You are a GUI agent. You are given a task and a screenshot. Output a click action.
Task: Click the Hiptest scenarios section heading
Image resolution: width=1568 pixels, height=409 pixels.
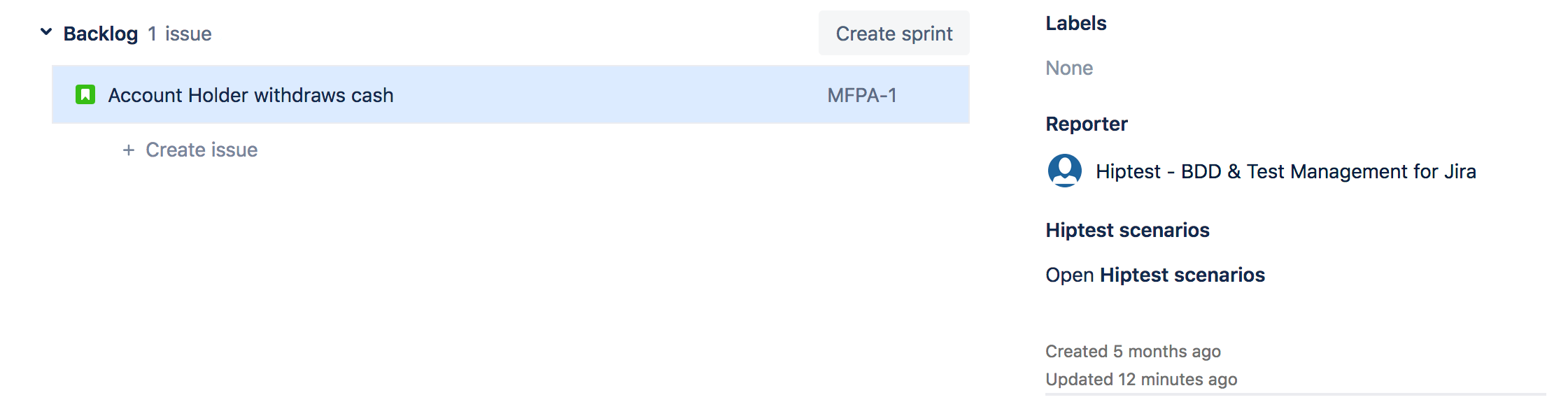(1127, 230)
